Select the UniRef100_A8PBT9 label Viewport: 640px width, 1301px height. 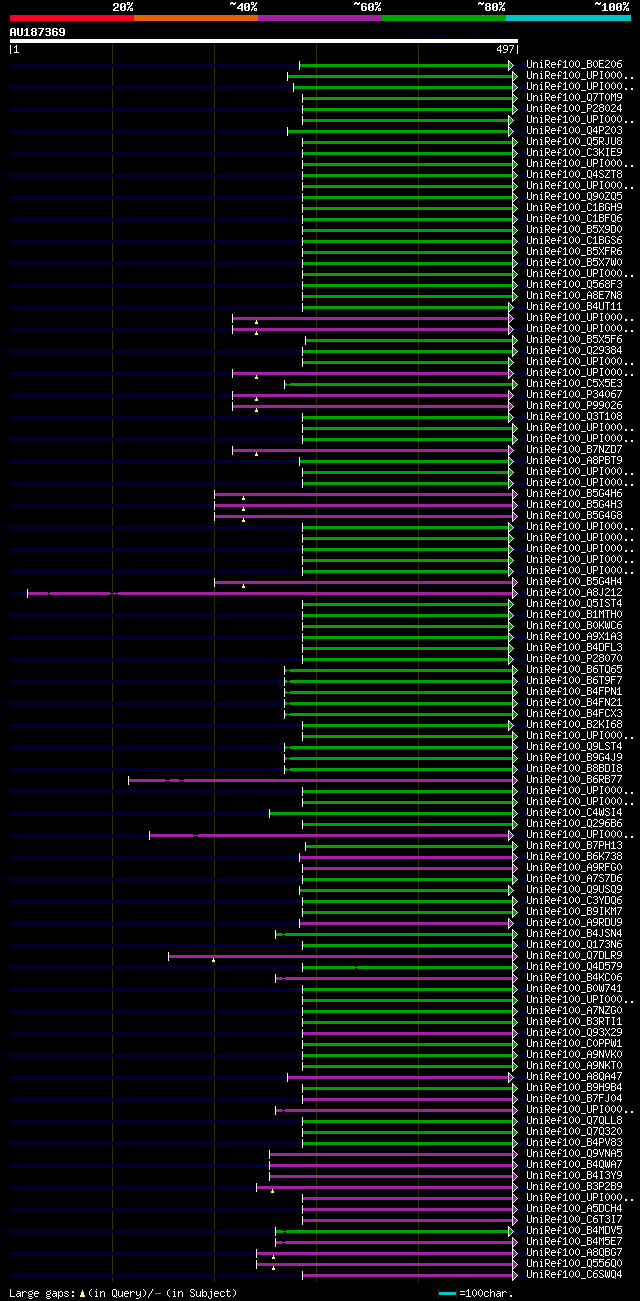[575, 461]
